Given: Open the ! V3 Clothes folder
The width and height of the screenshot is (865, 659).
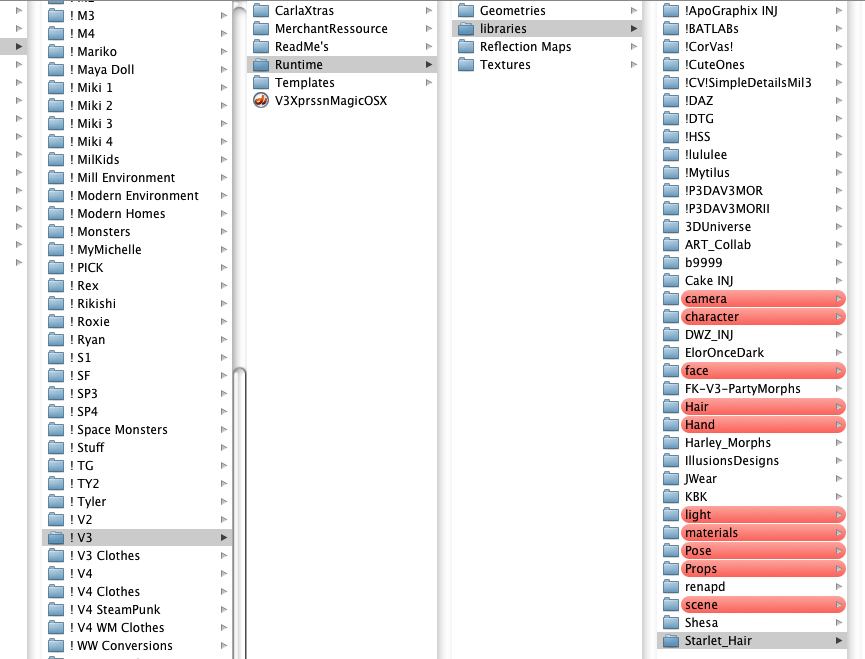Looking at the screenshot, I should [137, 556].
